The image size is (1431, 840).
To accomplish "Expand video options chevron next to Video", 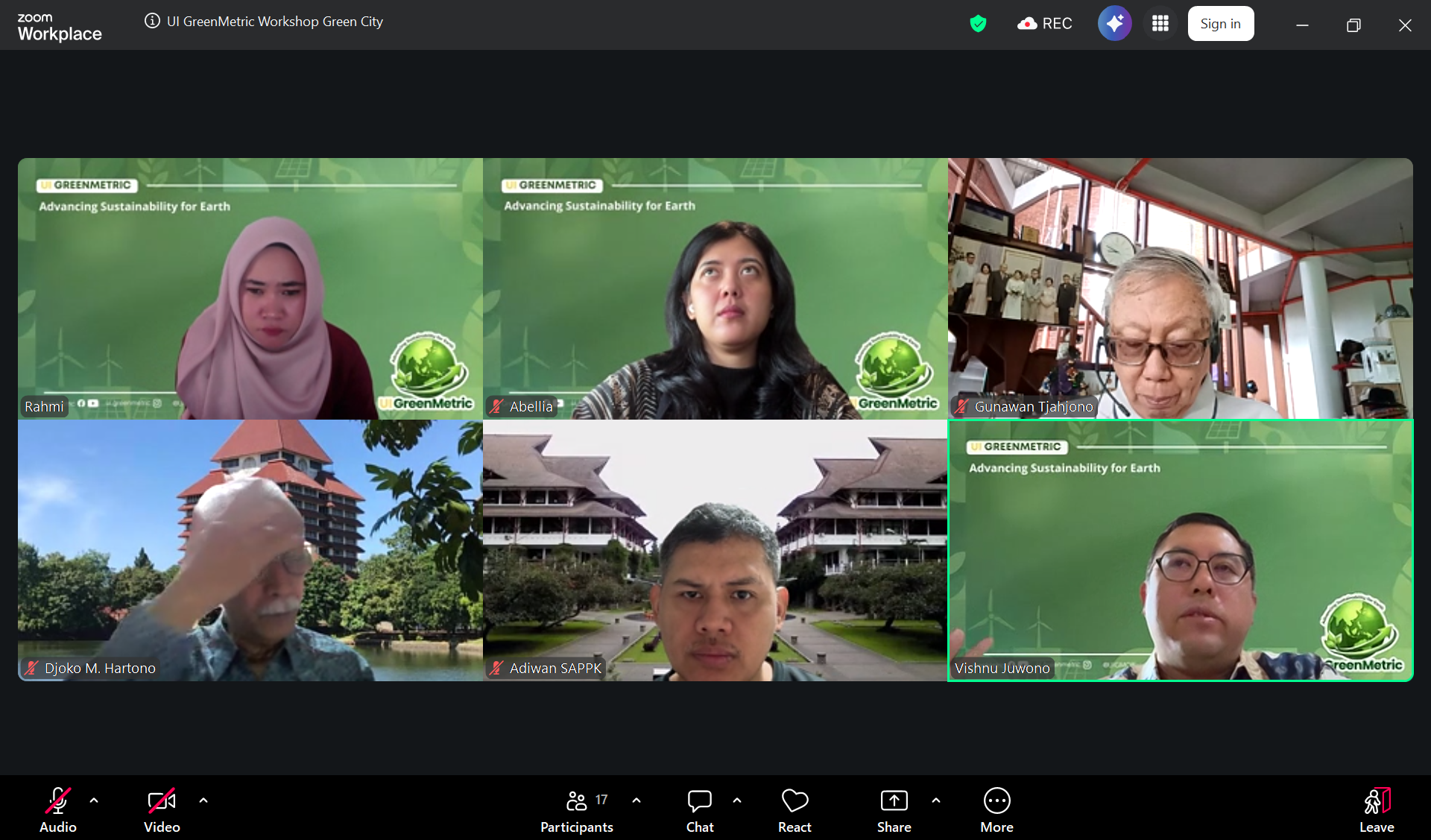I will pos(203,800).
